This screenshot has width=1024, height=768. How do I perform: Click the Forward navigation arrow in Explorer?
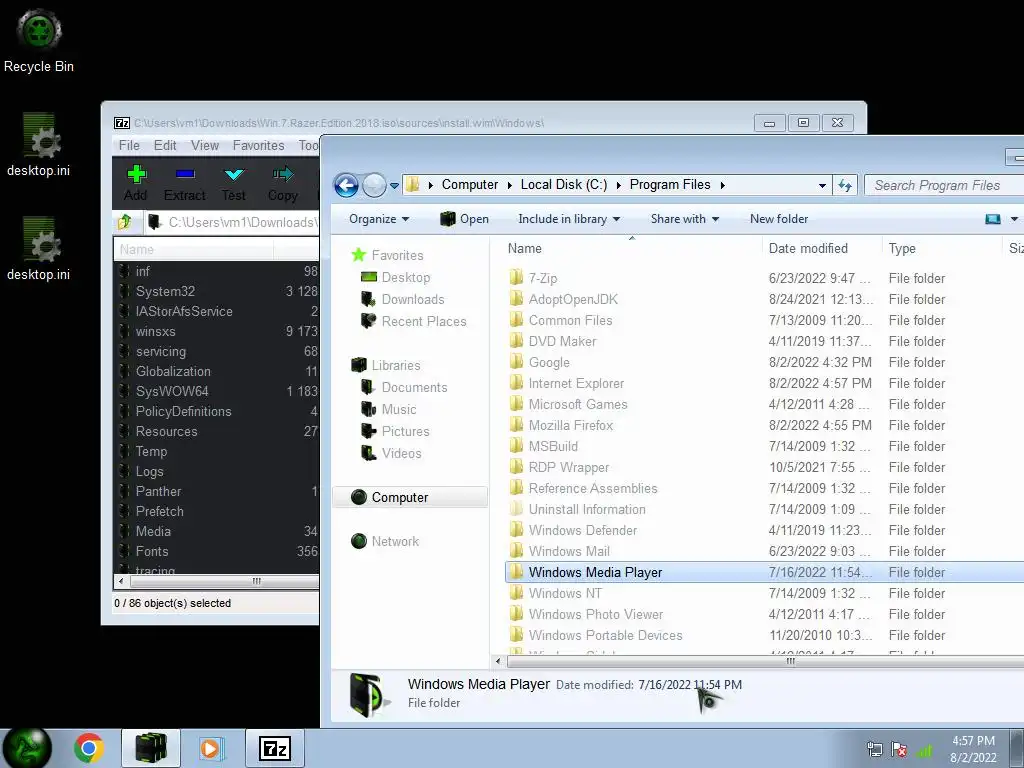coord(374,185)
